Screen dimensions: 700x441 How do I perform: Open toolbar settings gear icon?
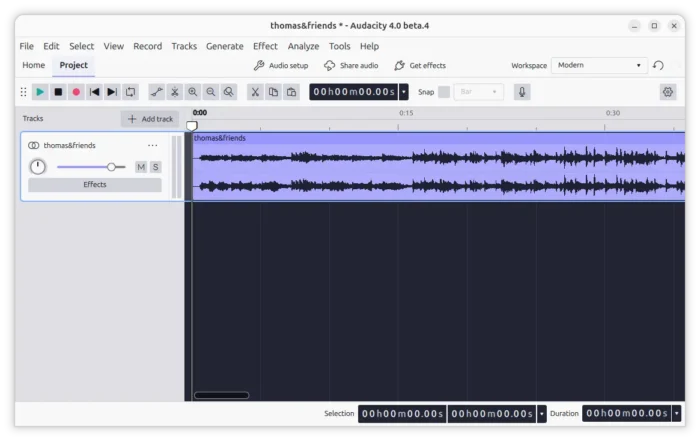tap(668, 92)
